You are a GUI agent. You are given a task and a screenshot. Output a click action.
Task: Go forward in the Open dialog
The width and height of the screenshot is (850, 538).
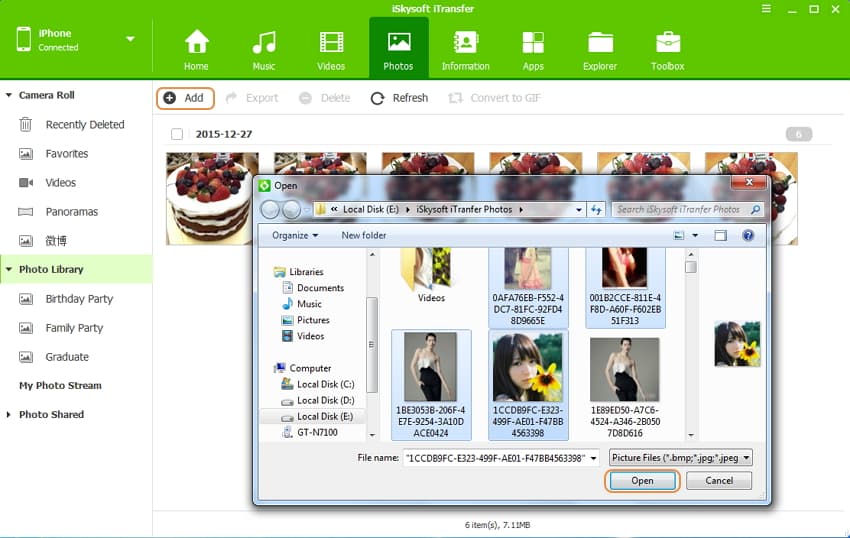[291, 209]
